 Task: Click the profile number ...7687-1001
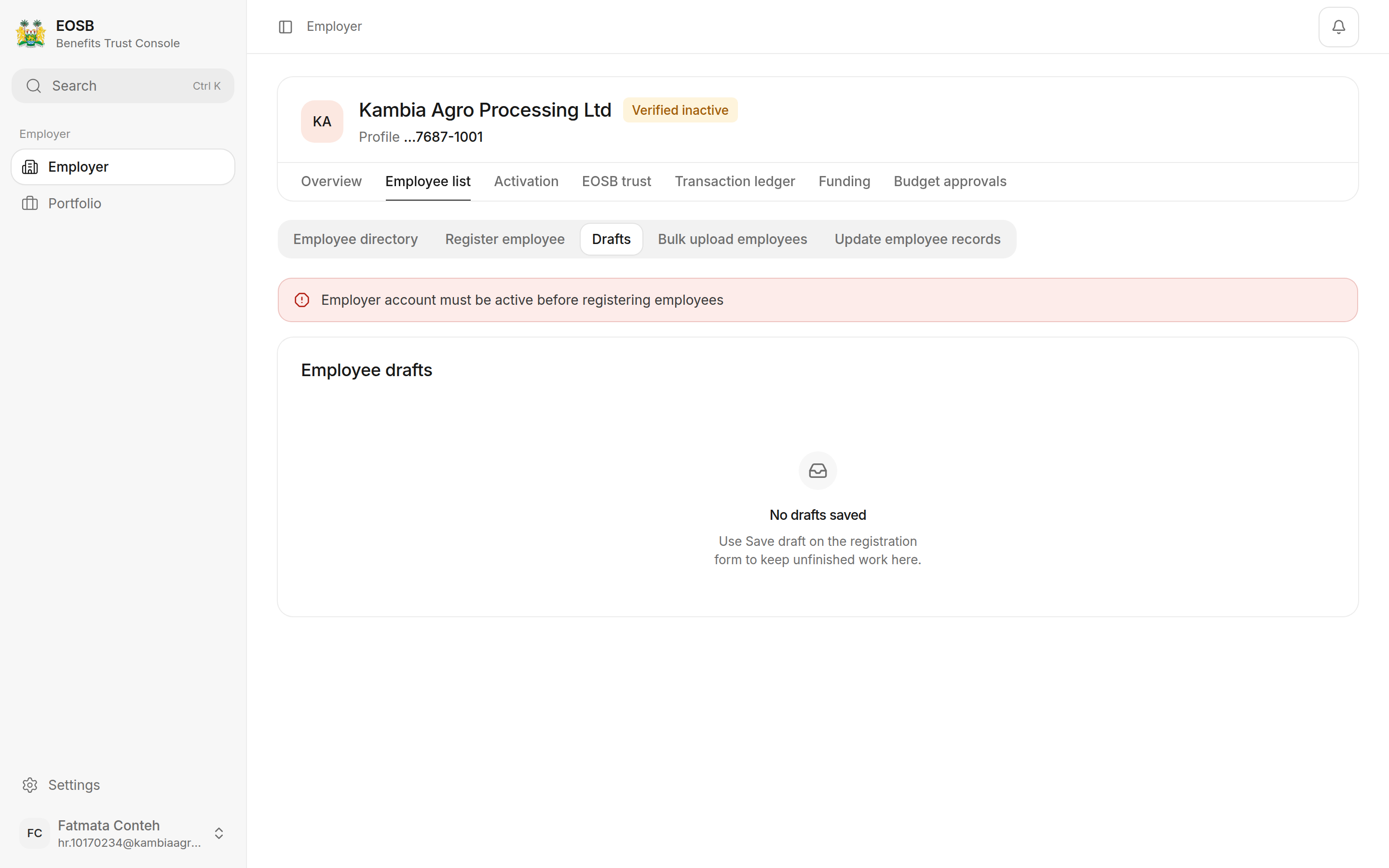click(443, 137)
